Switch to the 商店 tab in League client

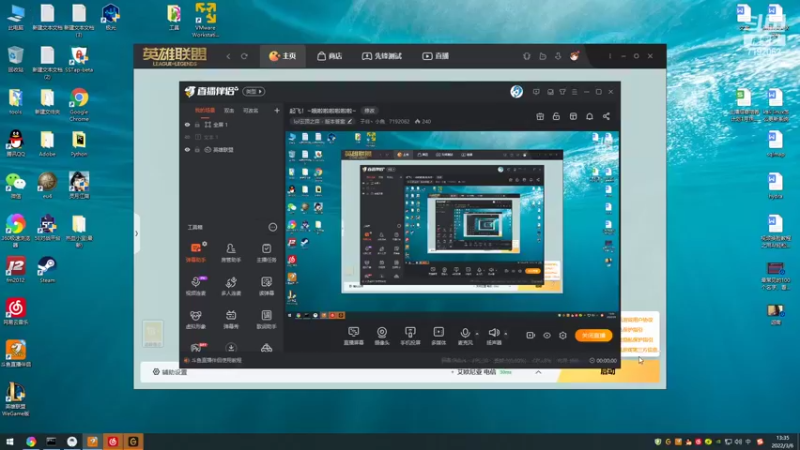(330, 56)
